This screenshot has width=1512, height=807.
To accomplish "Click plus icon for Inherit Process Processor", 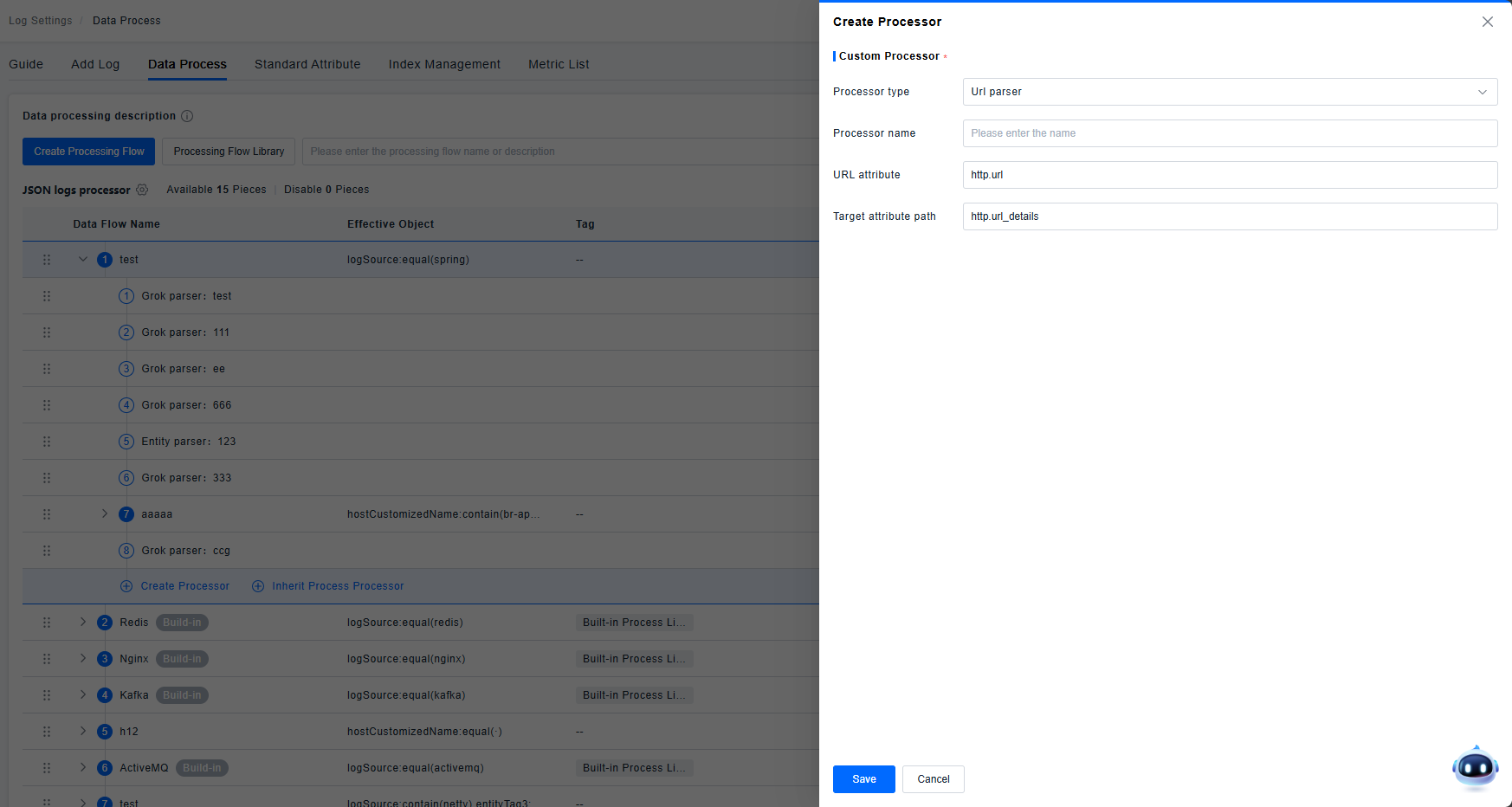I will tap(258, 586).
